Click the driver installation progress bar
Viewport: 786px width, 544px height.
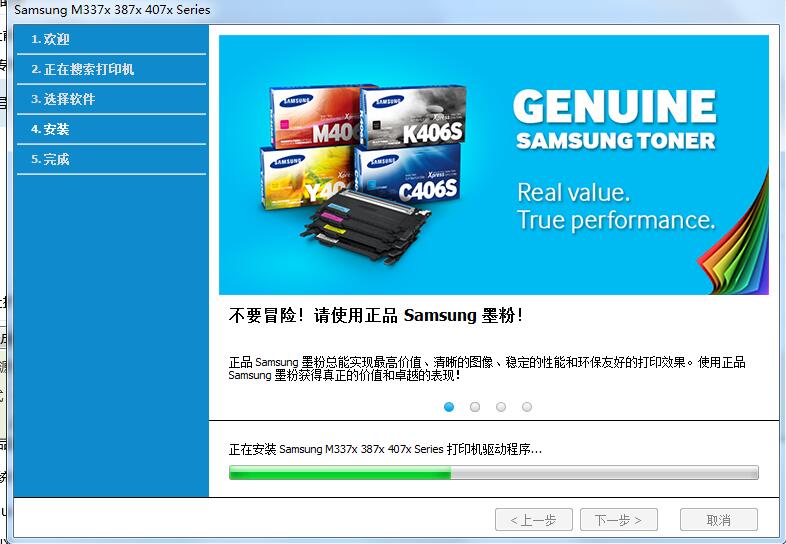tap(494, 472)
